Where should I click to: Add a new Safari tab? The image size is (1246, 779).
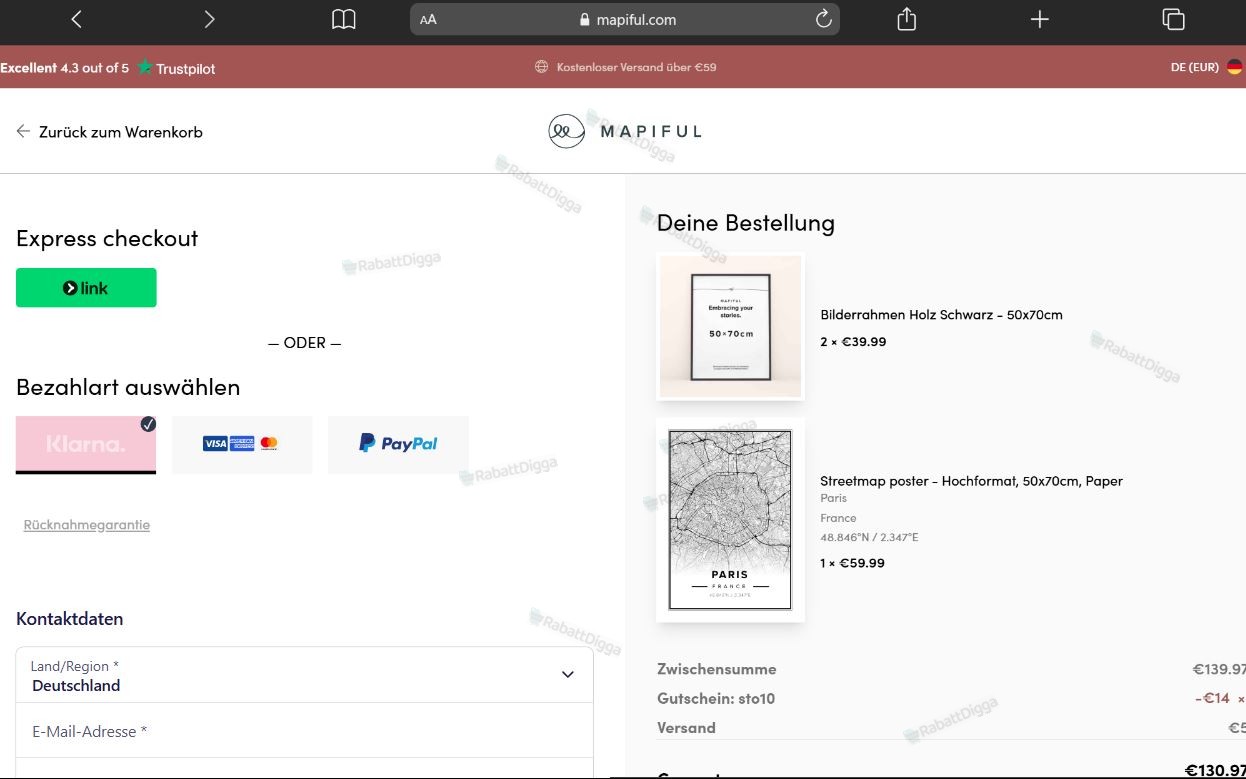[x=1039, y=19]
